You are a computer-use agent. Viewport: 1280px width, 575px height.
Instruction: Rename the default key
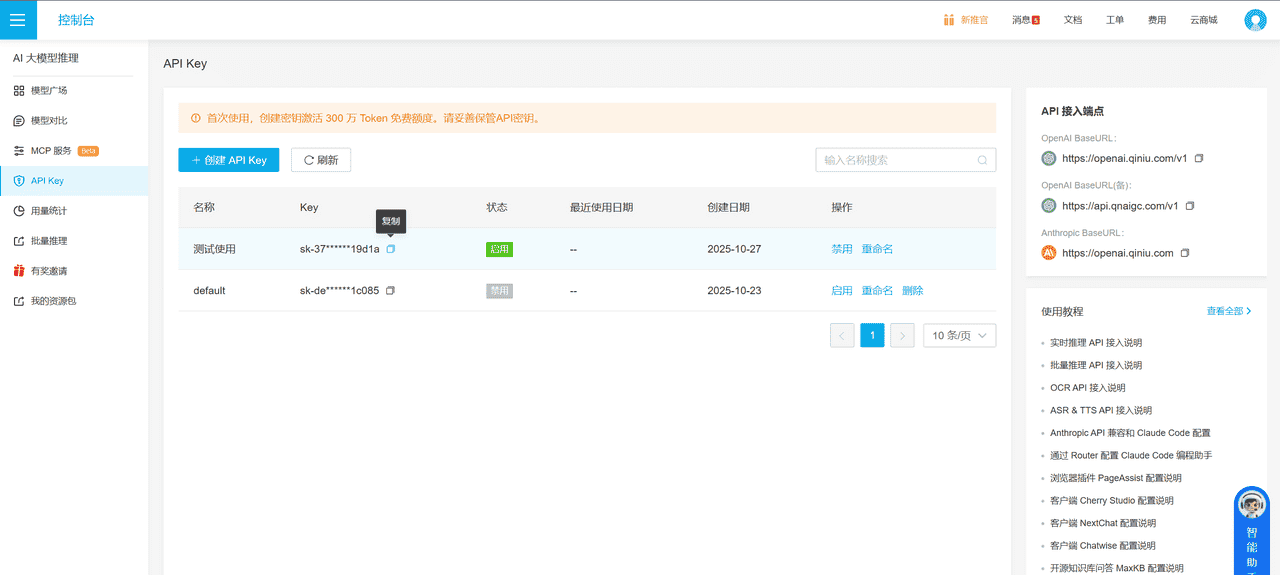tap(877, 291)
